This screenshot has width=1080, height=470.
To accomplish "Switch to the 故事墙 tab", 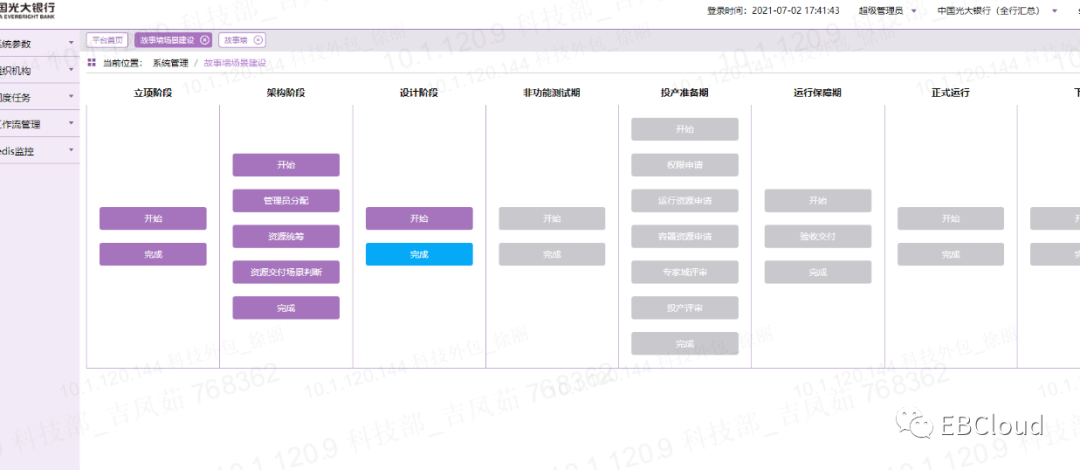I will pyautogui.click(x=234, y=40).
